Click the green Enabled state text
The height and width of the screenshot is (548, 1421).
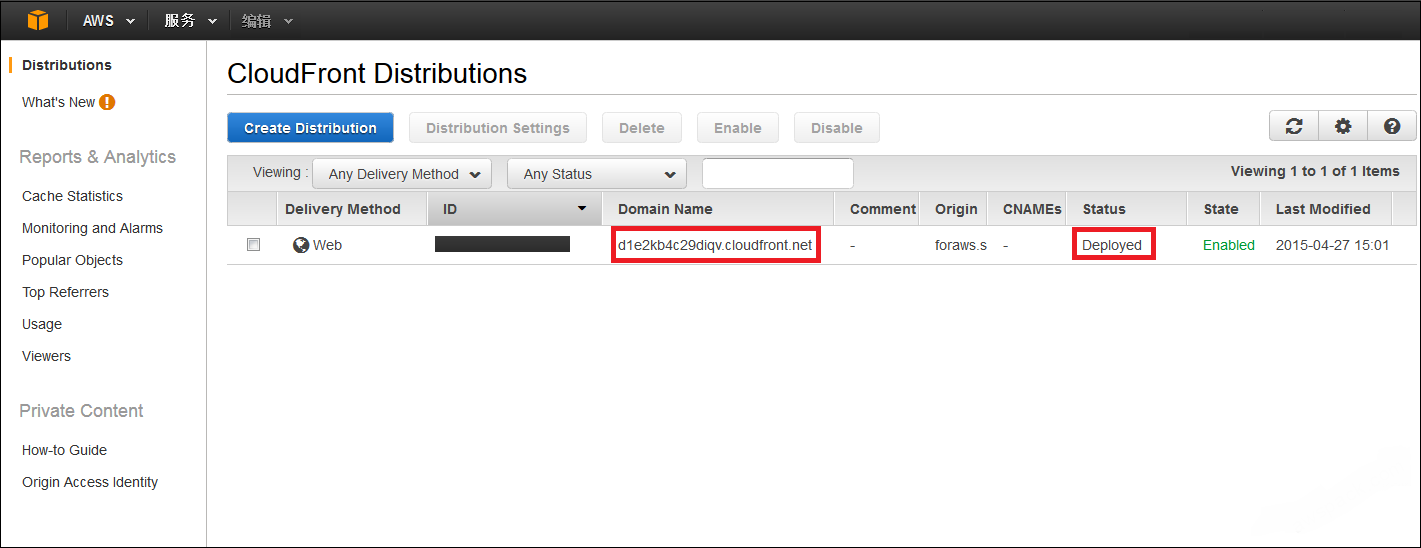(x=1229, y=245)
